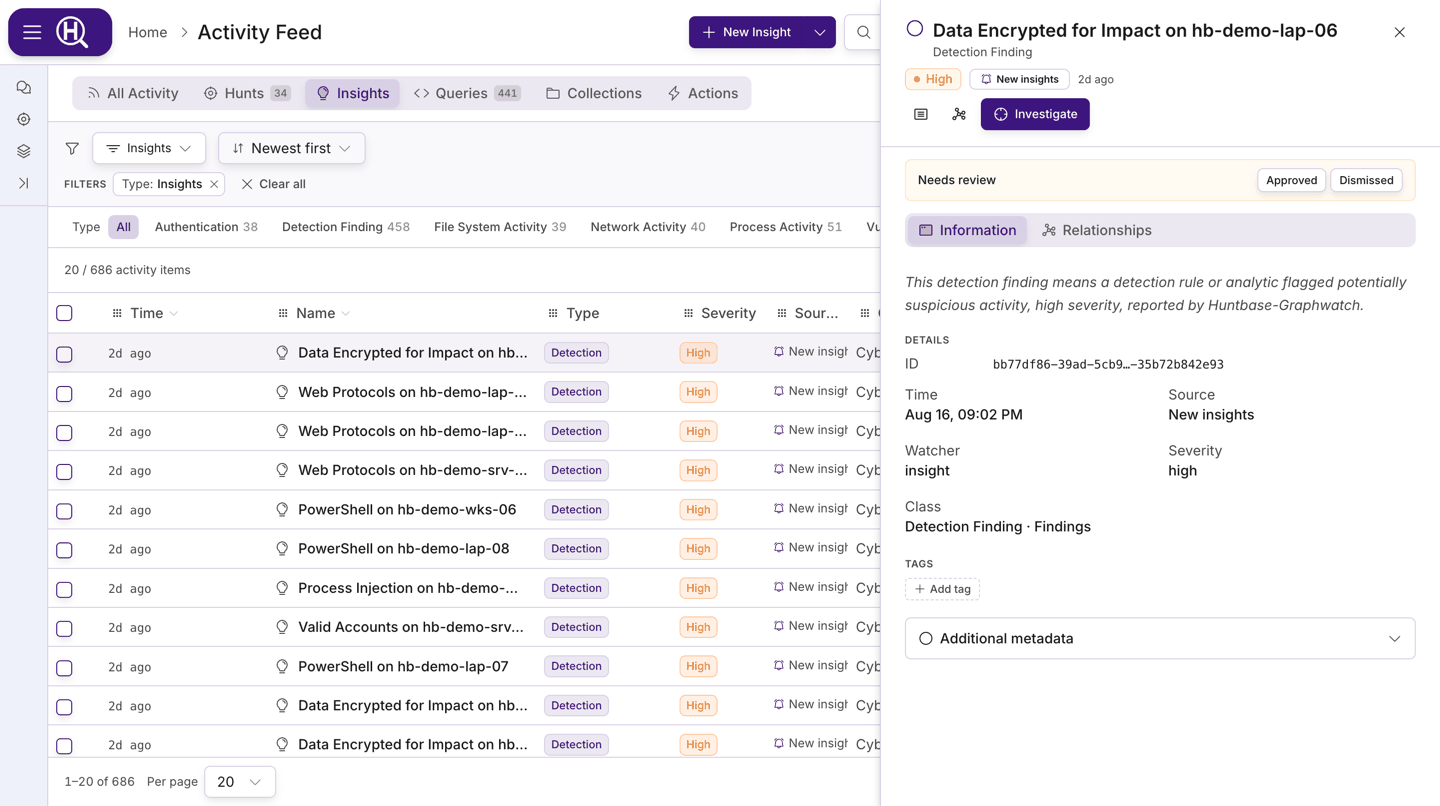Image resolution: width=1440 pixels, height=806 pixels.
Task: Open the Insights type dropdown
Action: tap(149, 148)
